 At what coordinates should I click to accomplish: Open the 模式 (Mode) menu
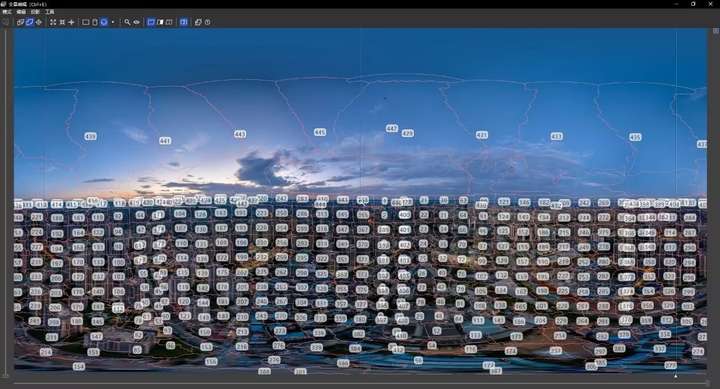click(x=7, y=11)
